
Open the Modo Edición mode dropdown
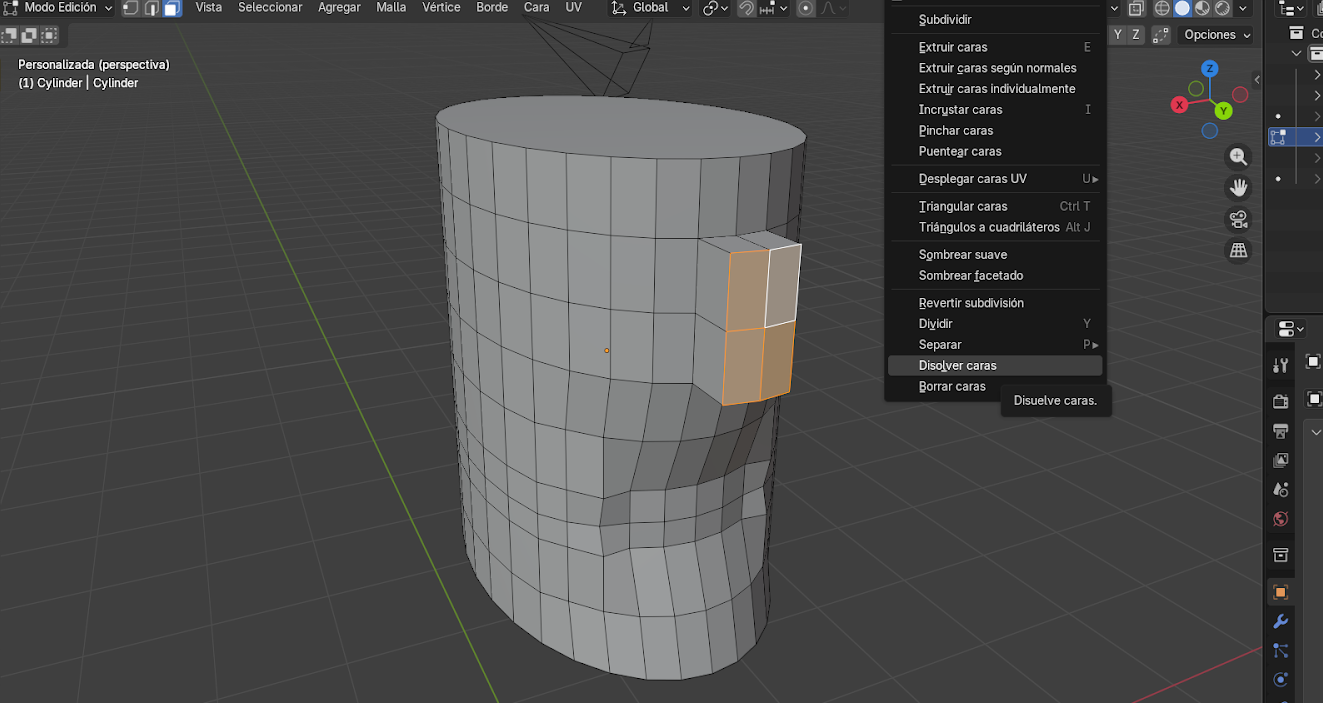click(60, 8)
